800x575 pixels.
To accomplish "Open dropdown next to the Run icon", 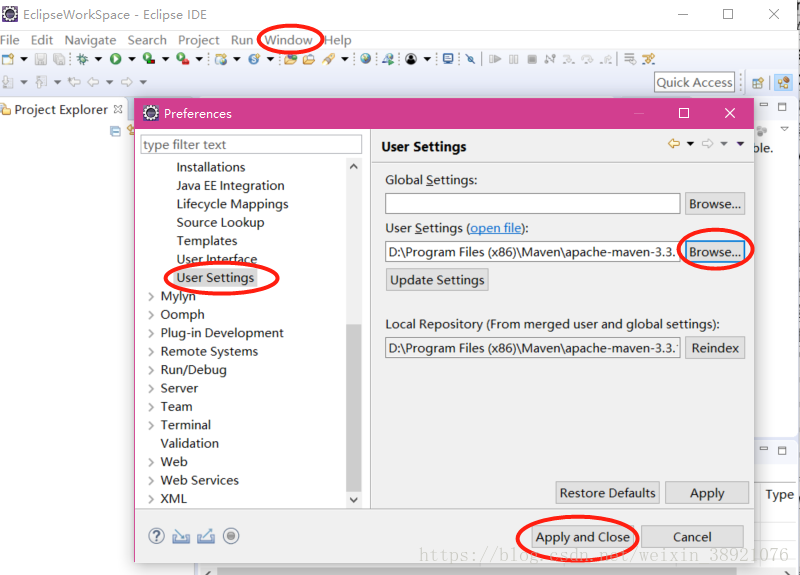I will tap(132, 59).
